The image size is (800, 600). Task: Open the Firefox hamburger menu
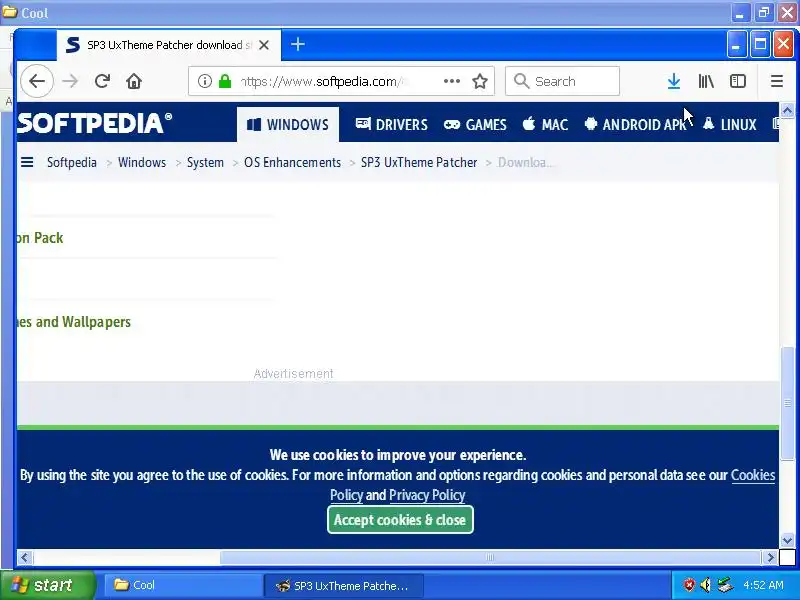(777, 81)
